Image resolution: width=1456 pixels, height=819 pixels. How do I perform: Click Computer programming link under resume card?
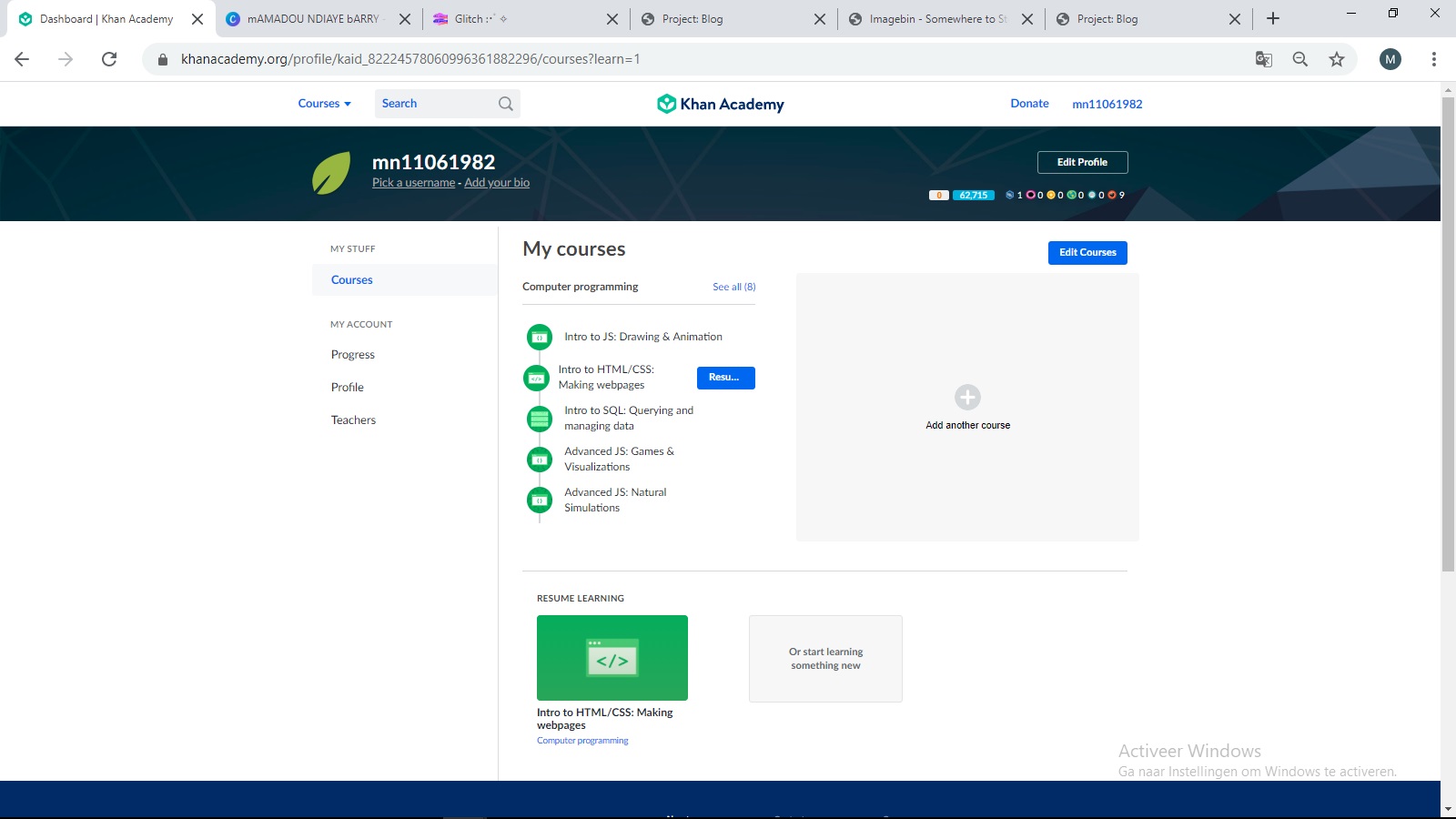[582, 741]
